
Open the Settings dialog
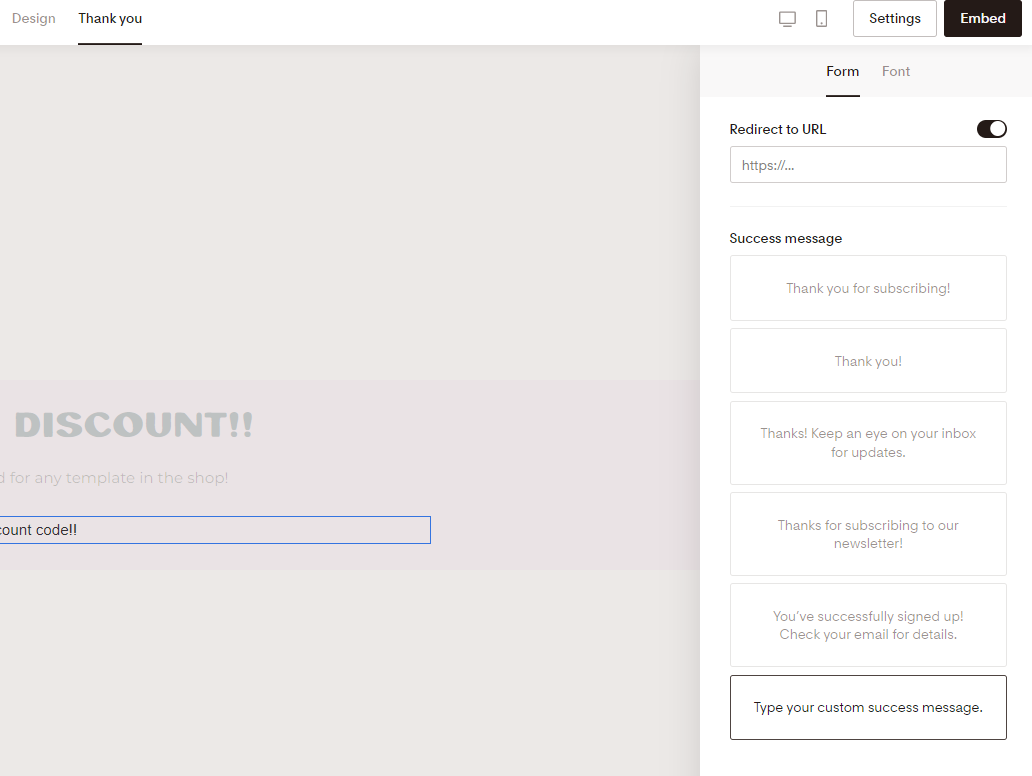coord(894,18)
